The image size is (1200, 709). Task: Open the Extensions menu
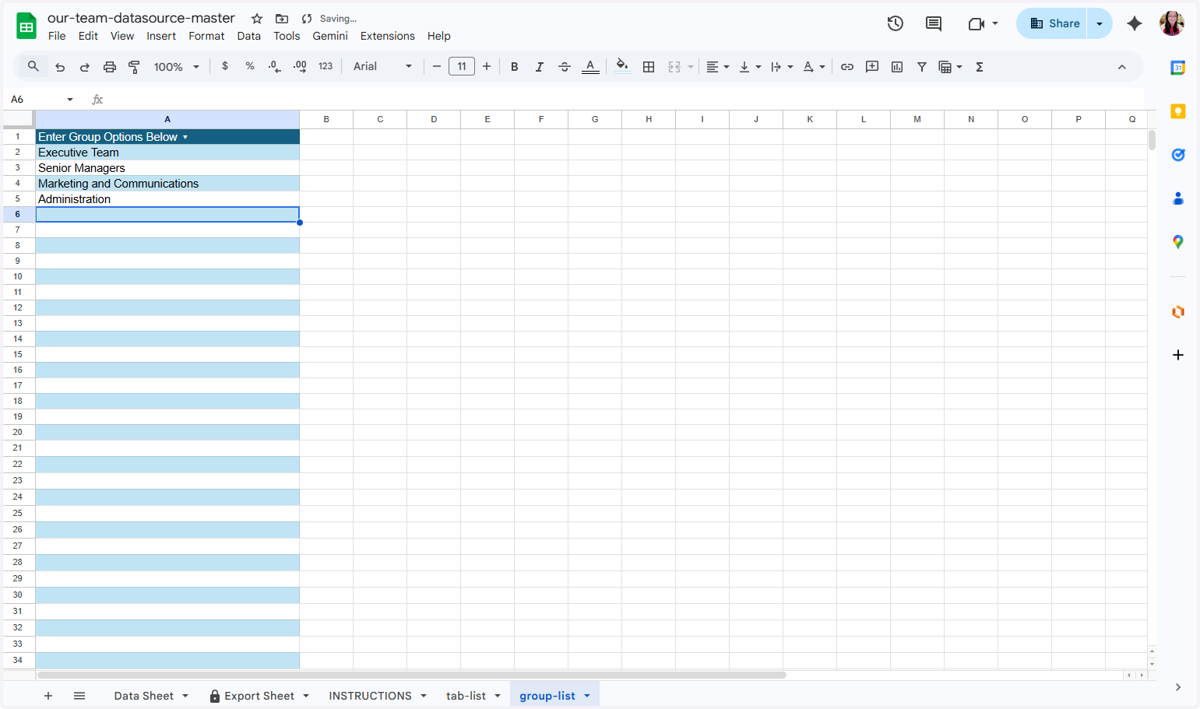click(x=387, y=36)
